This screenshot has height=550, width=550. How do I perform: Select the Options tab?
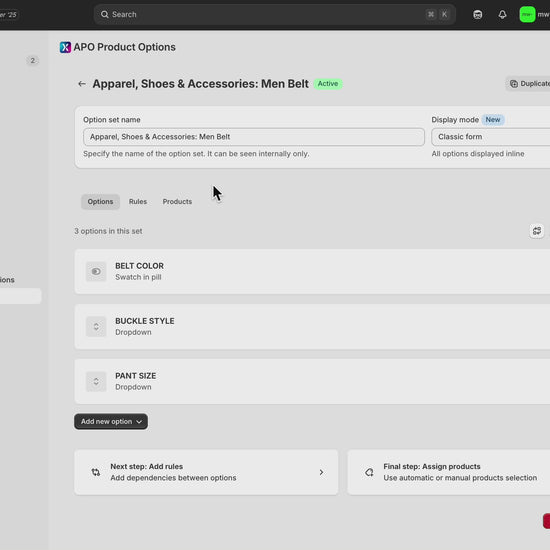(100, 202)
